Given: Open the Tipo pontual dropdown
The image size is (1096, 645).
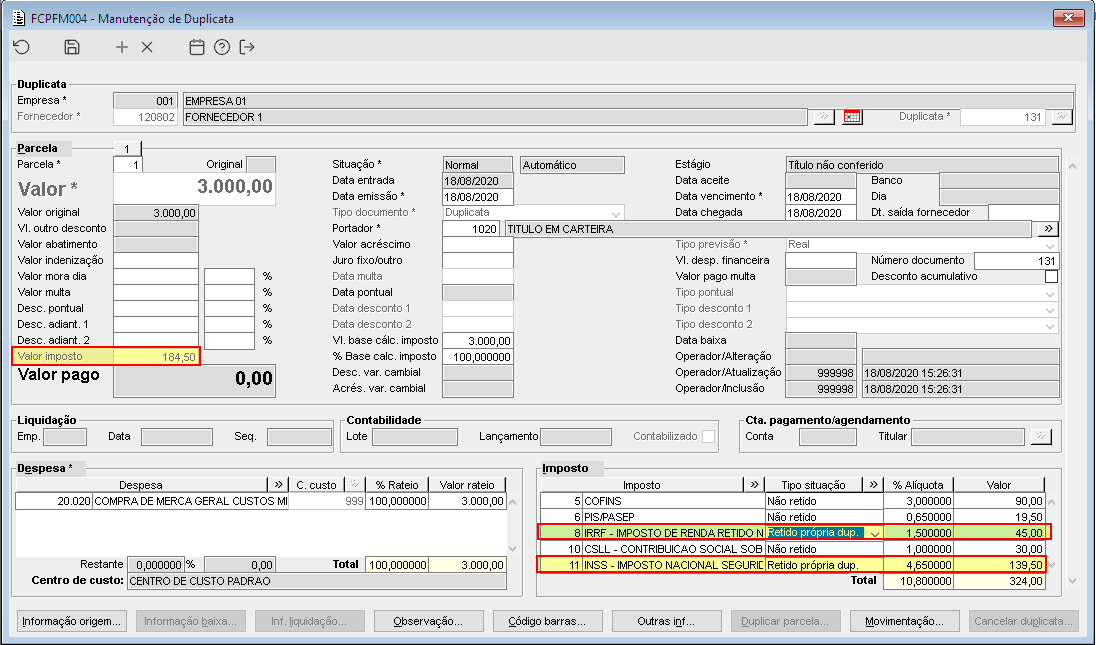Looking at the screenshot, I should [1050, 293].
